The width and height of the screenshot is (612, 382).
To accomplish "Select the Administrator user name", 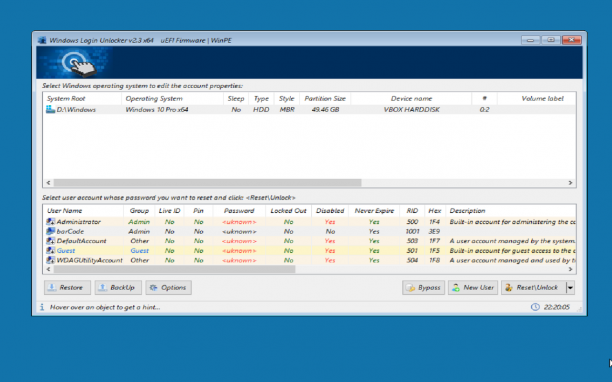I will [78, 222].
